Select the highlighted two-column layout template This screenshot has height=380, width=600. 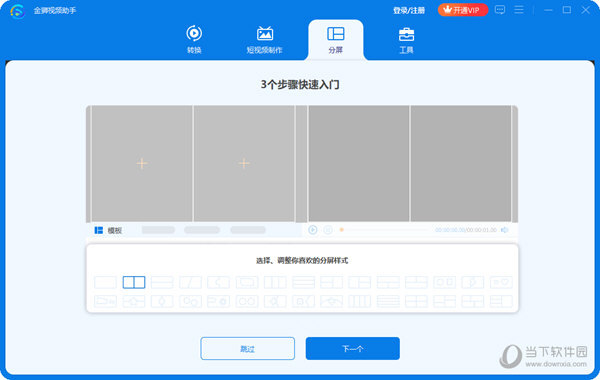pyautogui.click(x=134, y=282)
